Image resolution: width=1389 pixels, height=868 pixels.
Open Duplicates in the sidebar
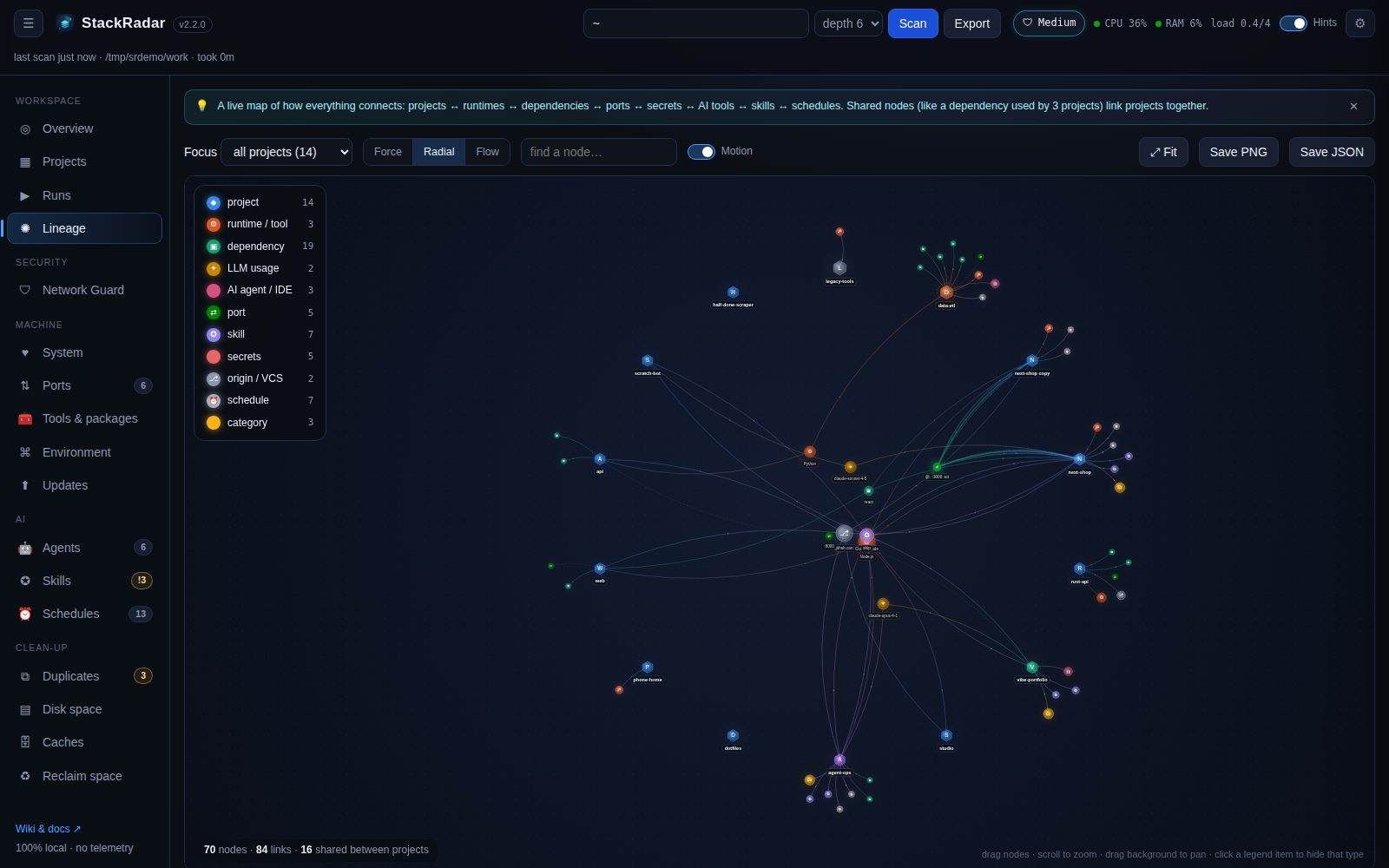pos(84,676)
